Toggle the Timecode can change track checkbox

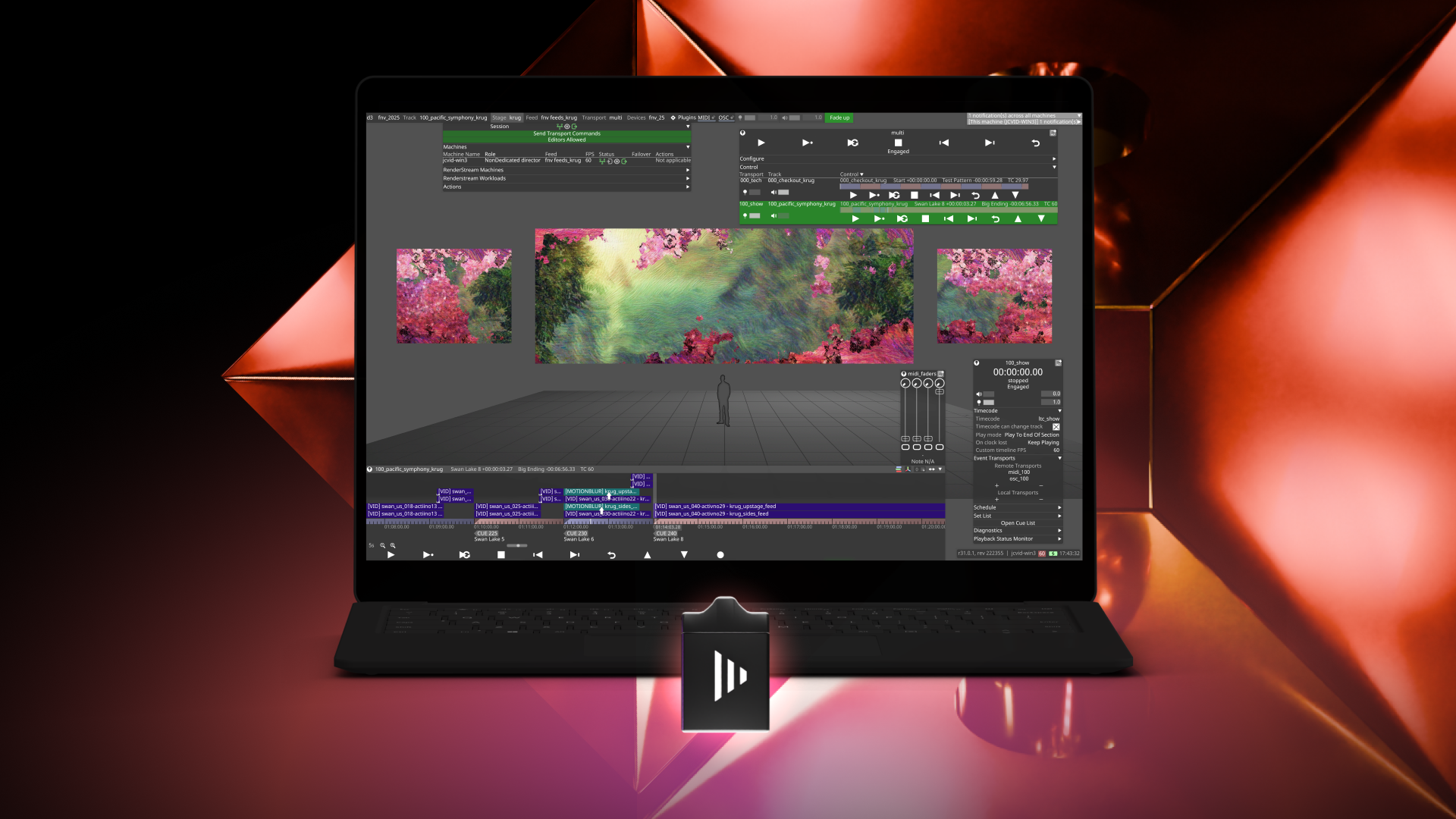(1056, 427)
